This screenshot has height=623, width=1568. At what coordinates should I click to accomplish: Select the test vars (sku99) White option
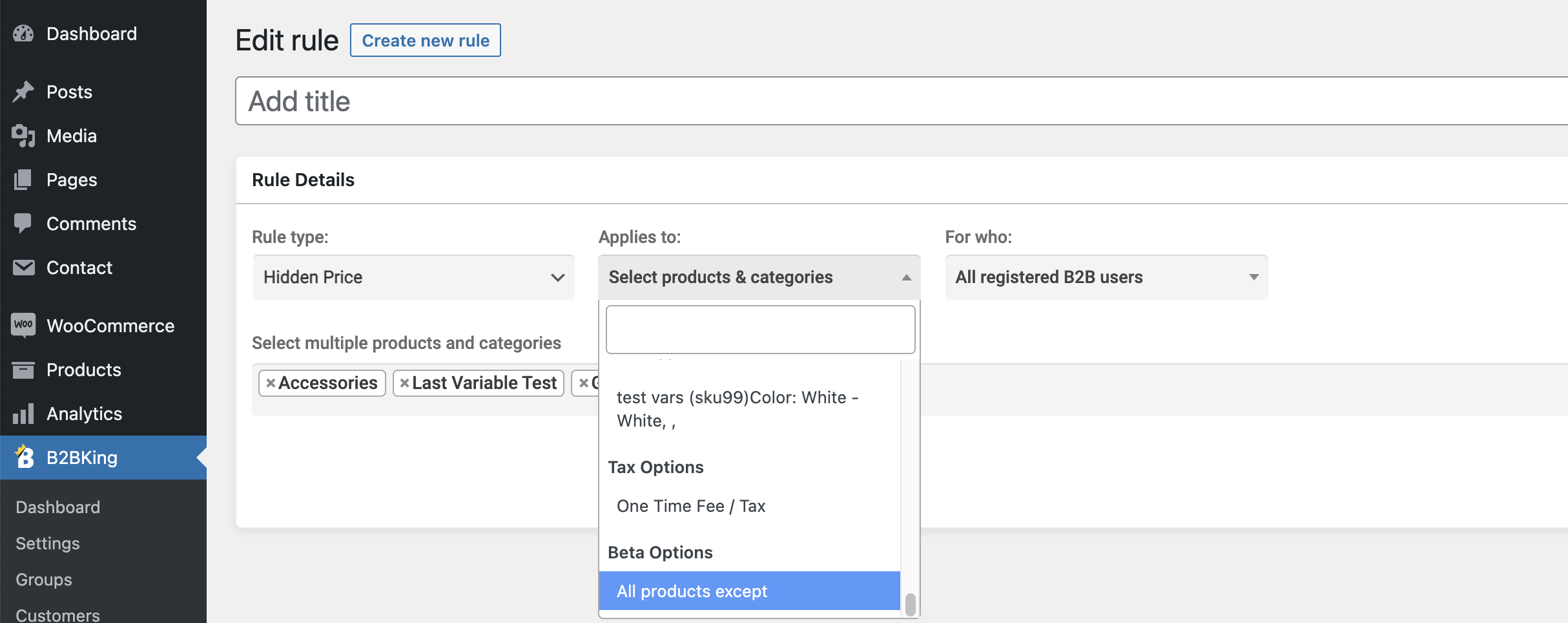[749, 409]
